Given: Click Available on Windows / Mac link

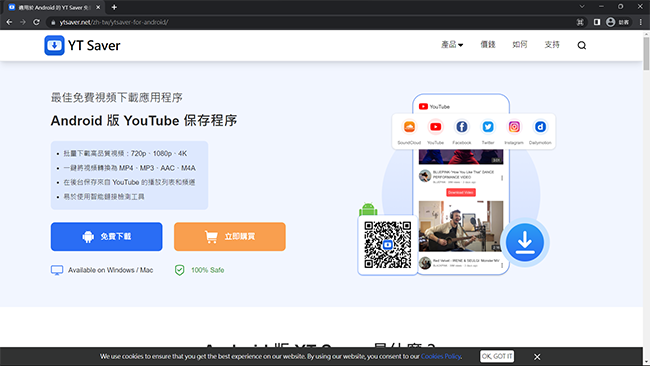Looking at the screenshot, I should click(x=111, y=270).
